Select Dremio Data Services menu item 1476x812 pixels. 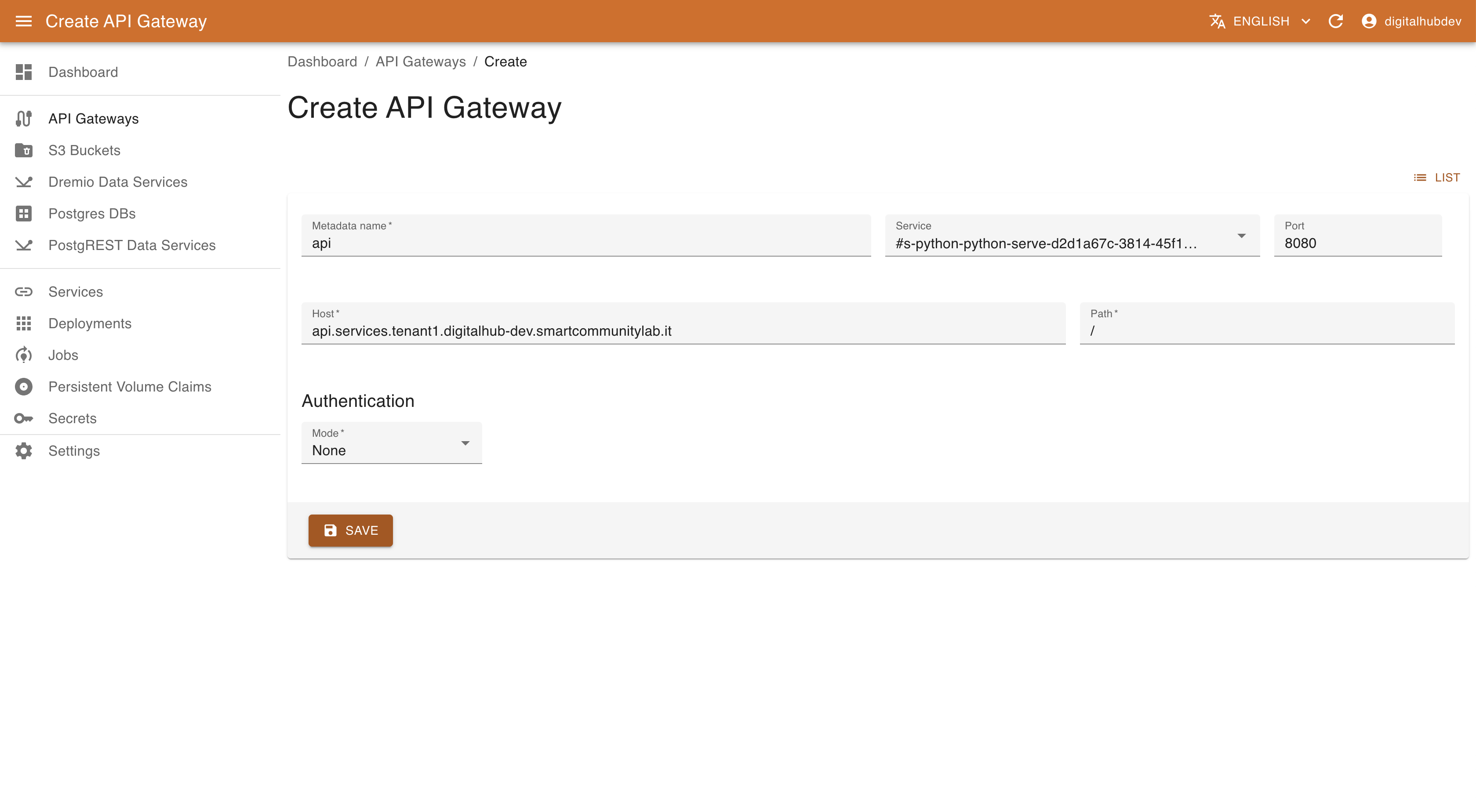tap(117, 182)
